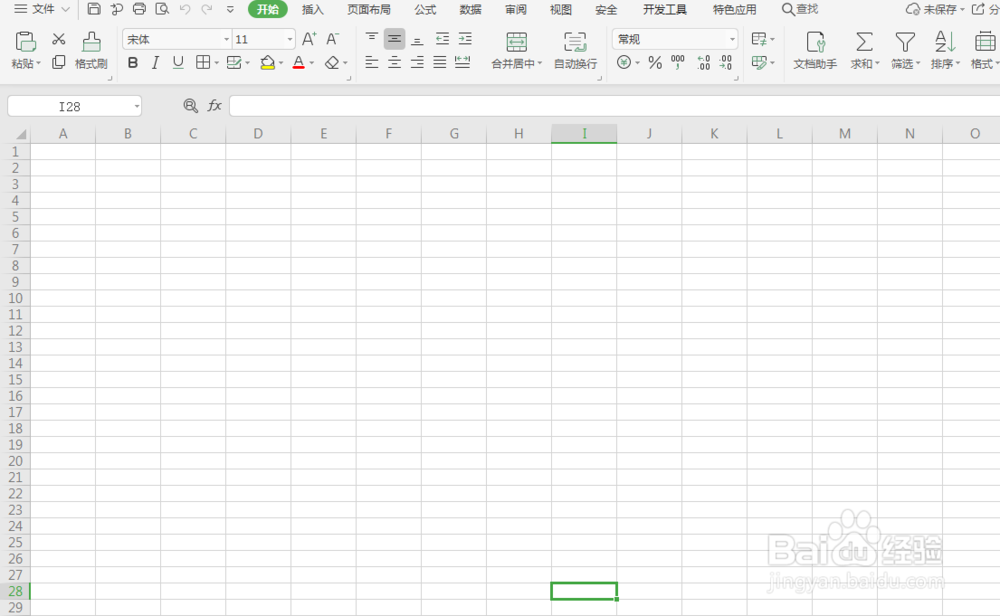Click the Print icon in the quick toolbar
The width and height of the screenshot is (1000, 616).
(x=139, y=9)
